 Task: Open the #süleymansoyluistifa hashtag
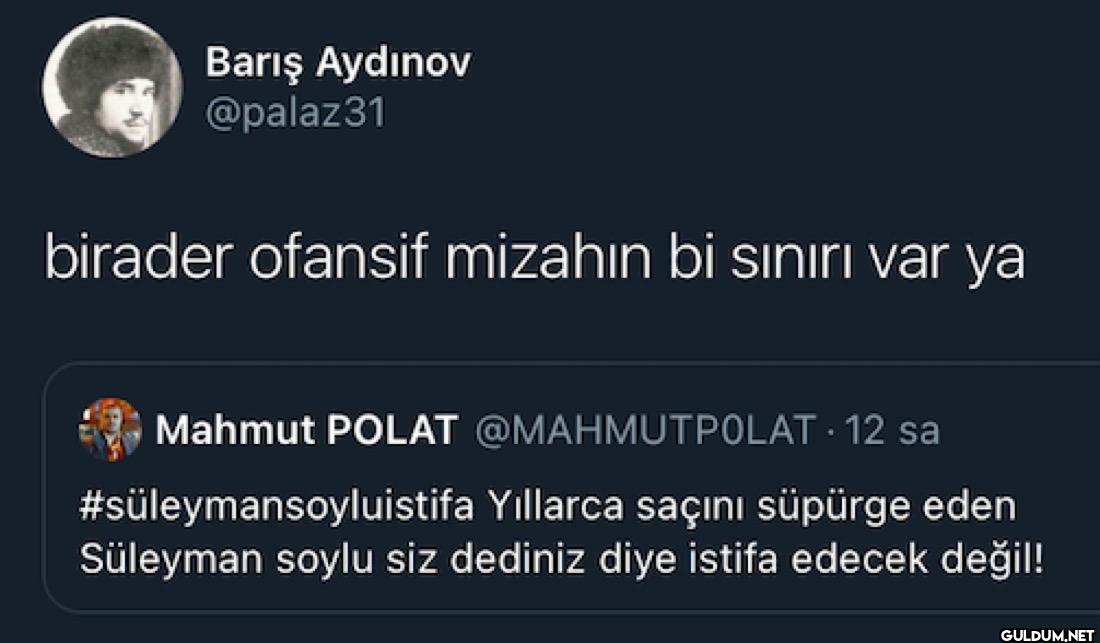[x=275, y=506]
